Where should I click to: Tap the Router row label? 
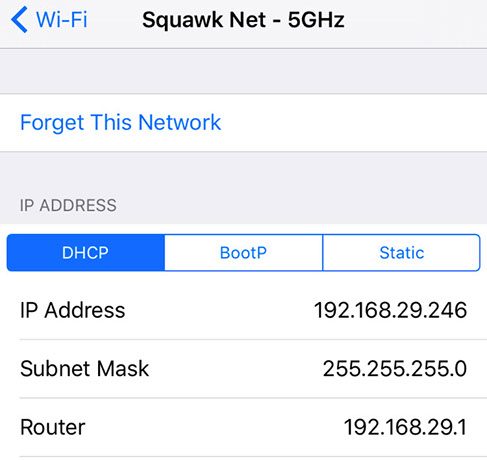point(53,427)
